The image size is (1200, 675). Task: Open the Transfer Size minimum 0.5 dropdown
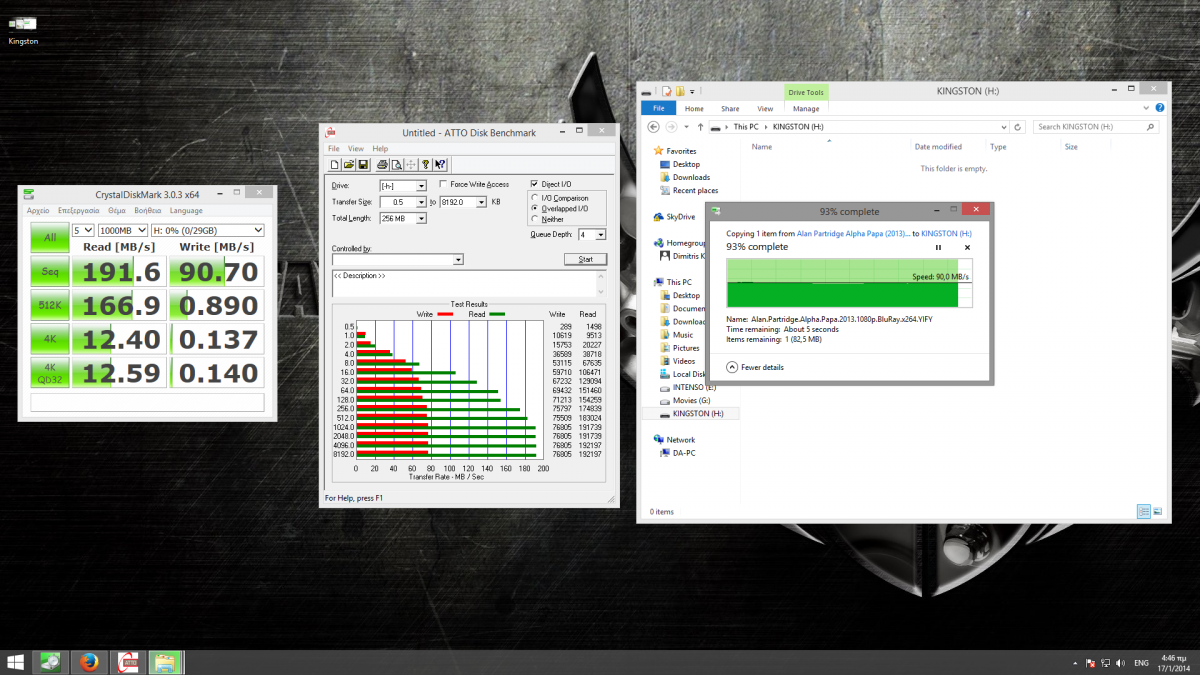(421, 202)
